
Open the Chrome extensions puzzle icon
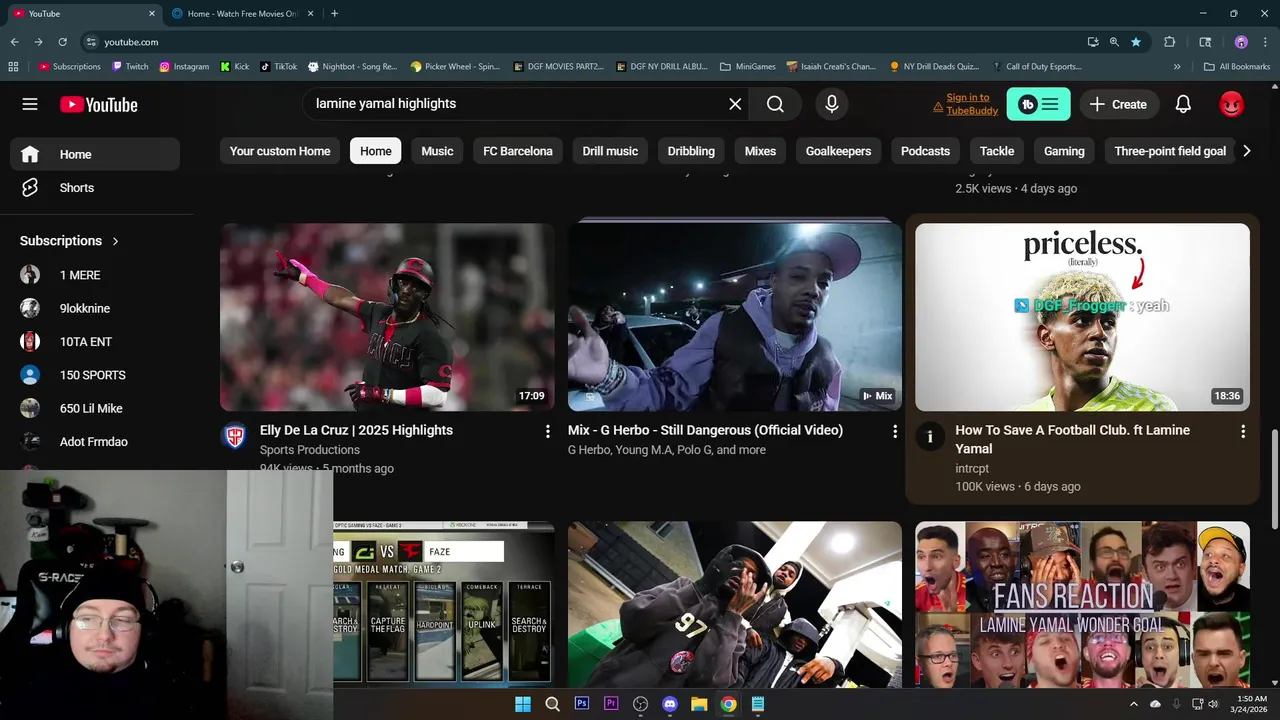[1169, 42]
